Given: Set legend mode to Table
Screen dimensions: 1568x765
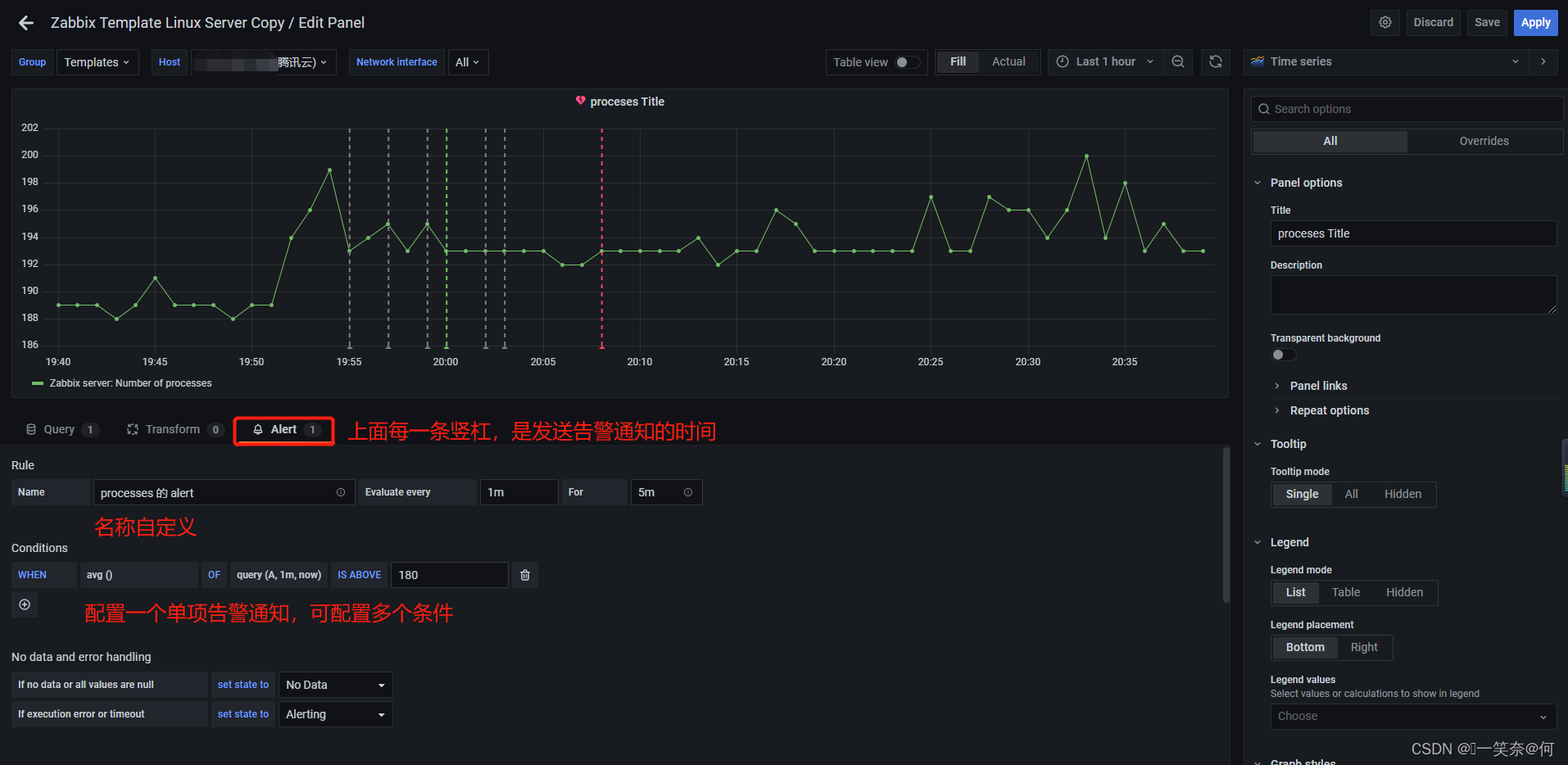Looking at the screenshot, I should [1345, 593].
